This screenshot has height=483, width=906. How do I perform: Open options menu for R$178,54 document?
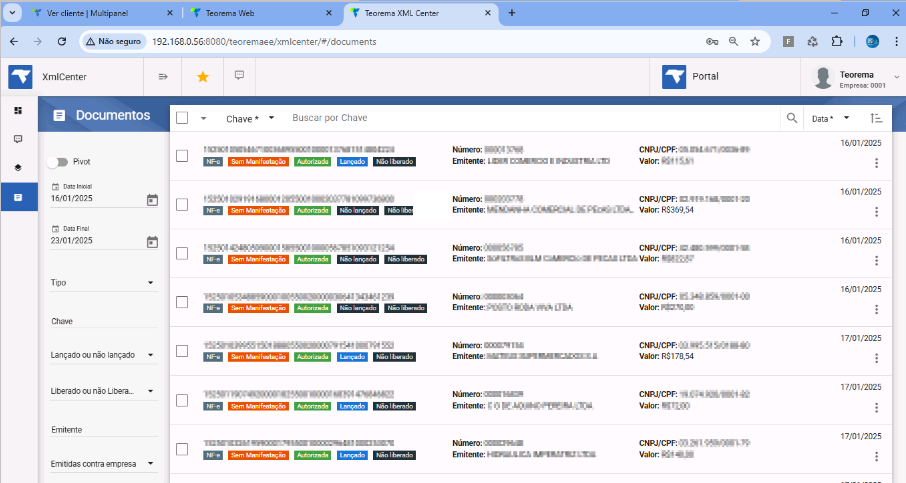(x=877, y=358)
